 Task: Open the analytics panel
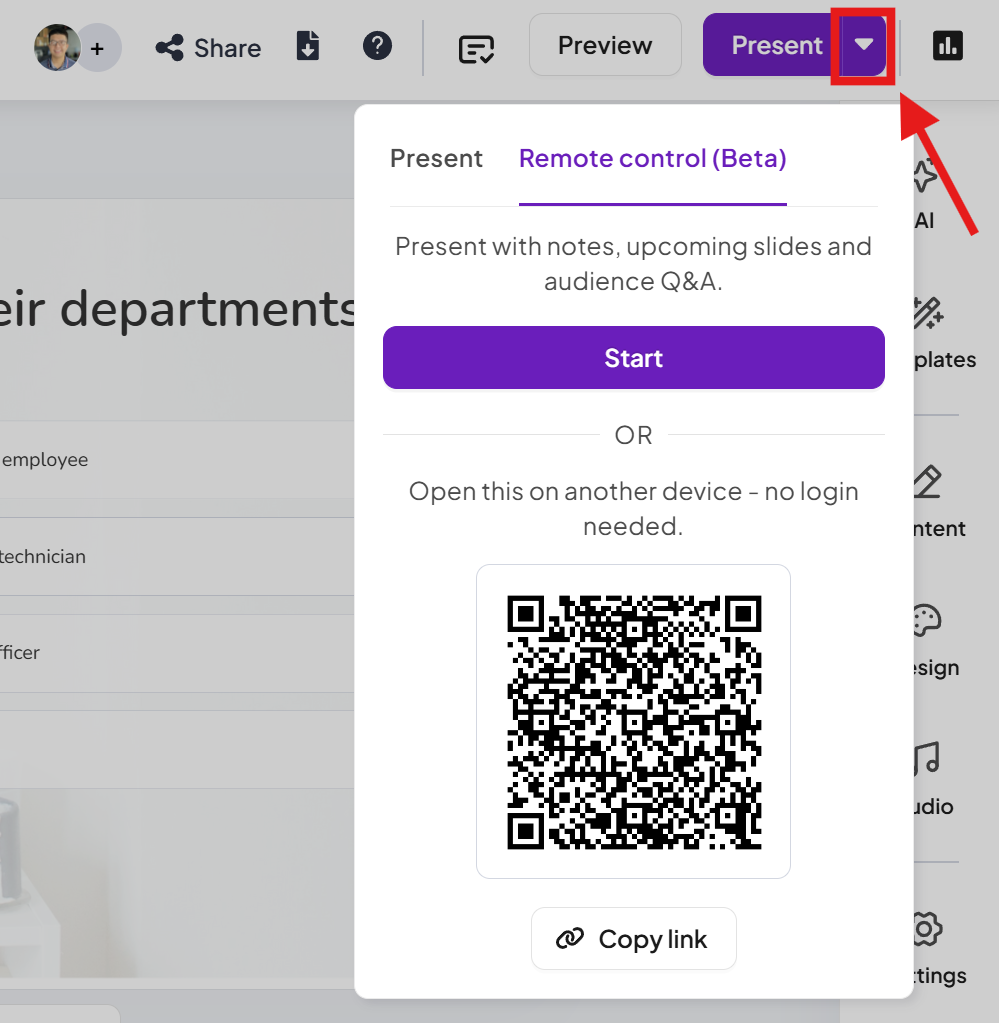click(x=947, y=45)
